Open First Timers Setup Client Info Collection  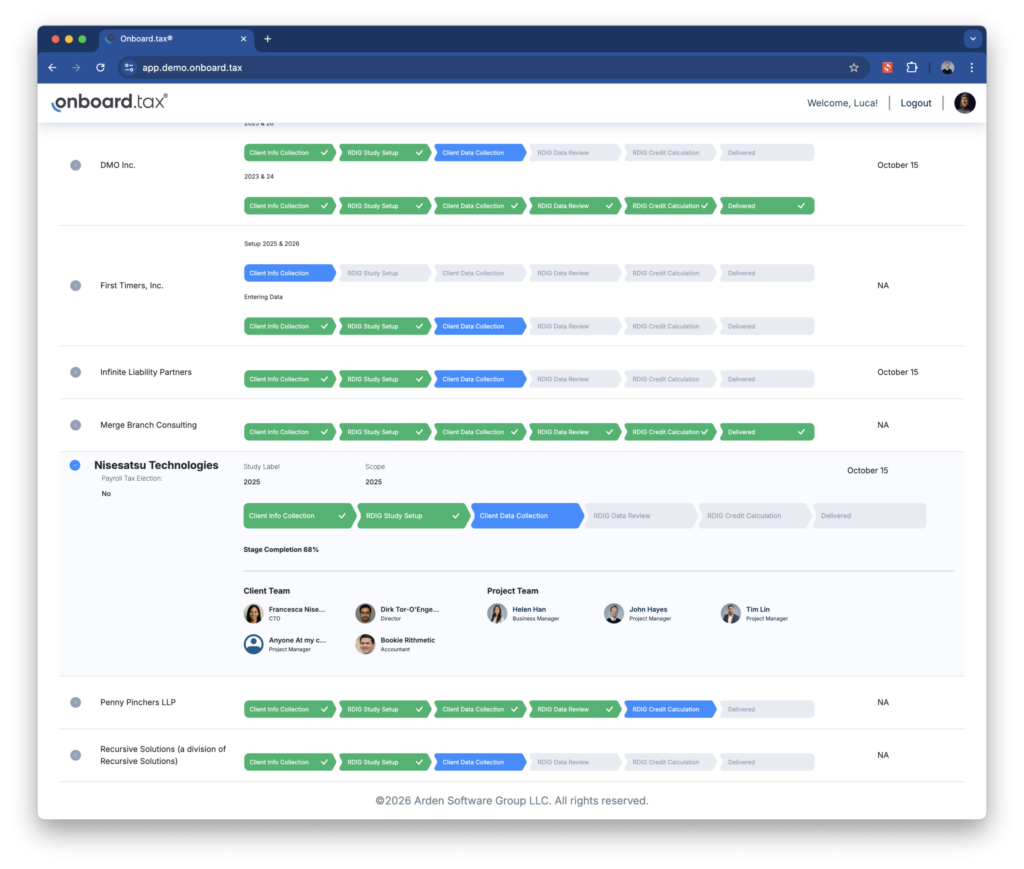289,273
